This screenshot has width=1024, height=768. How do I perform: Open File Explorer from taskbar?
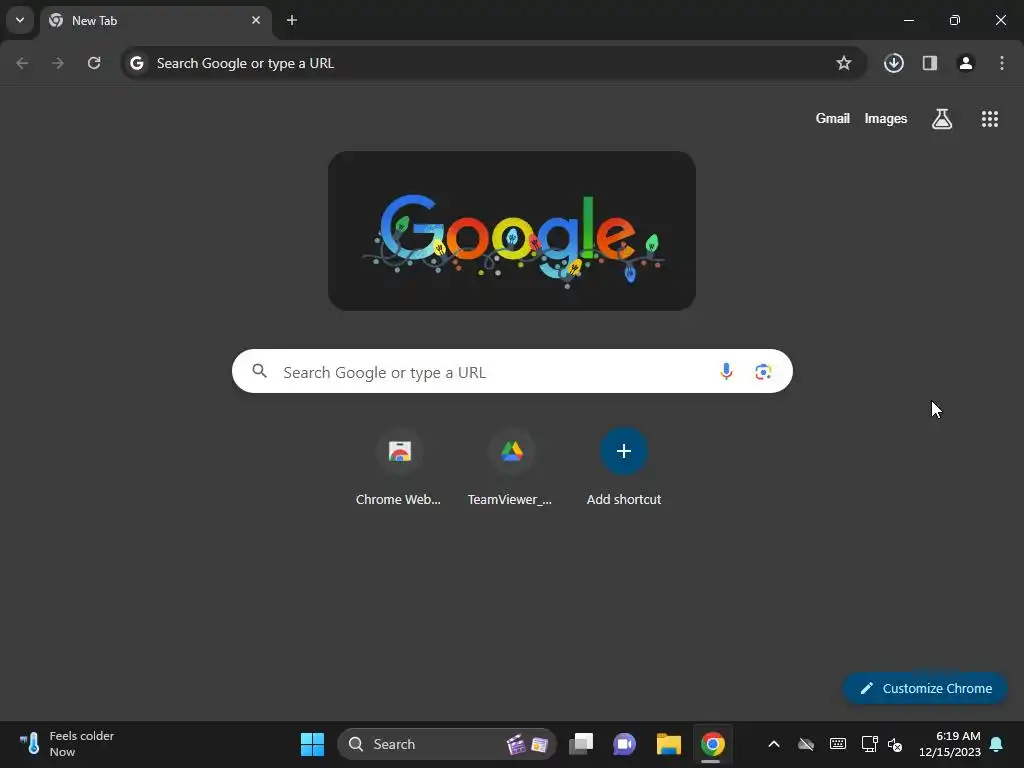click(x=669, y=744)
